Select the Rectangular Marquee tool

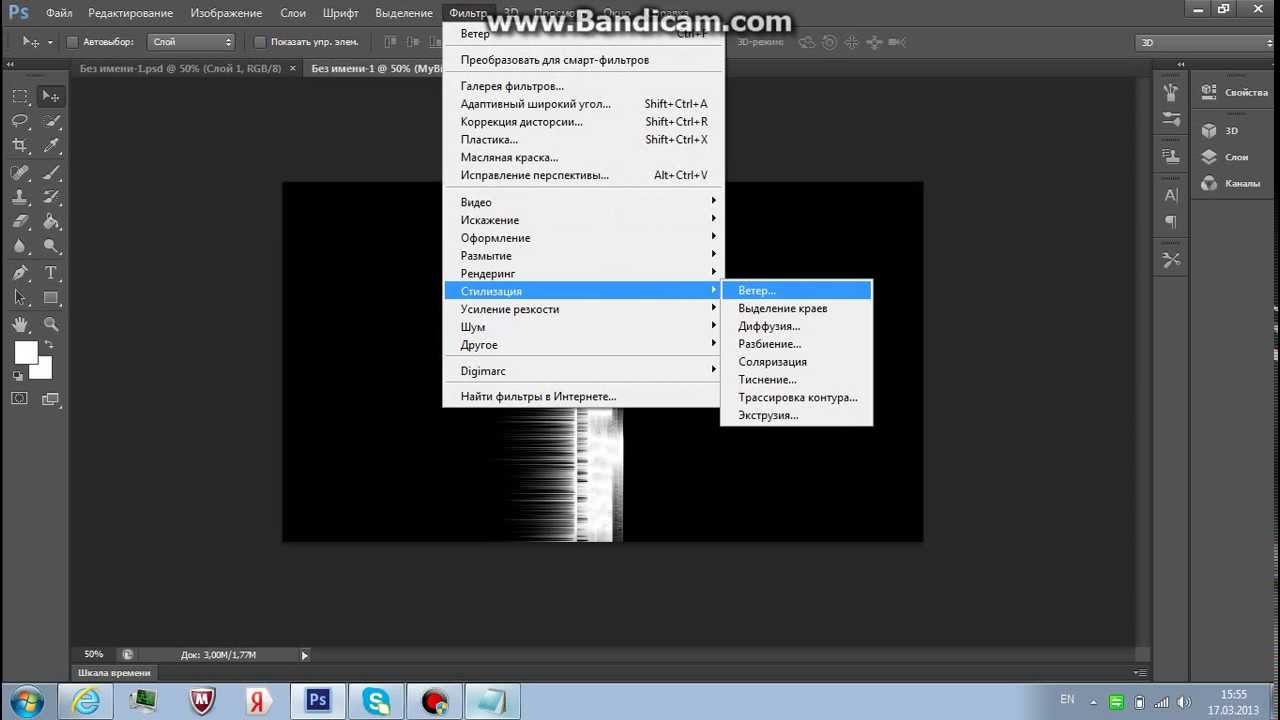[20, 96]
